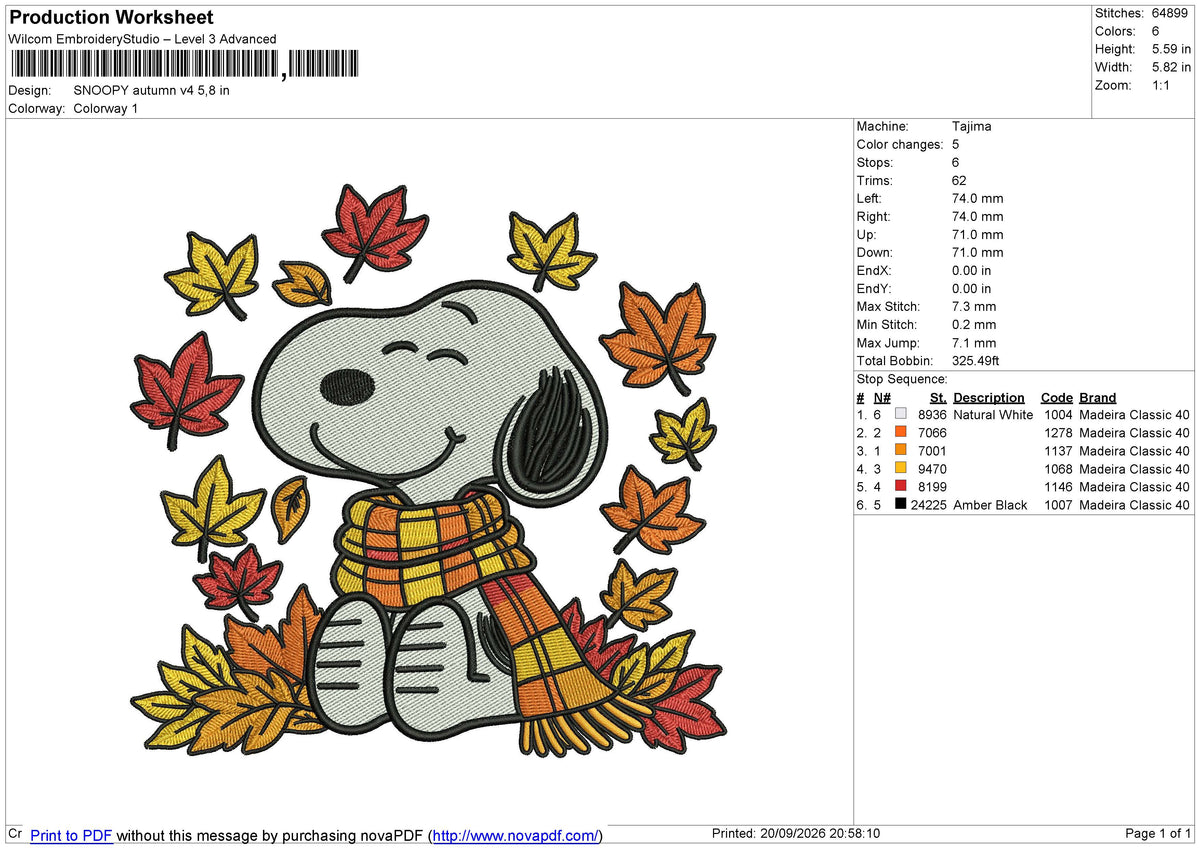Click the Max Stitch value 7.3 mm

[x=974, y=306]
